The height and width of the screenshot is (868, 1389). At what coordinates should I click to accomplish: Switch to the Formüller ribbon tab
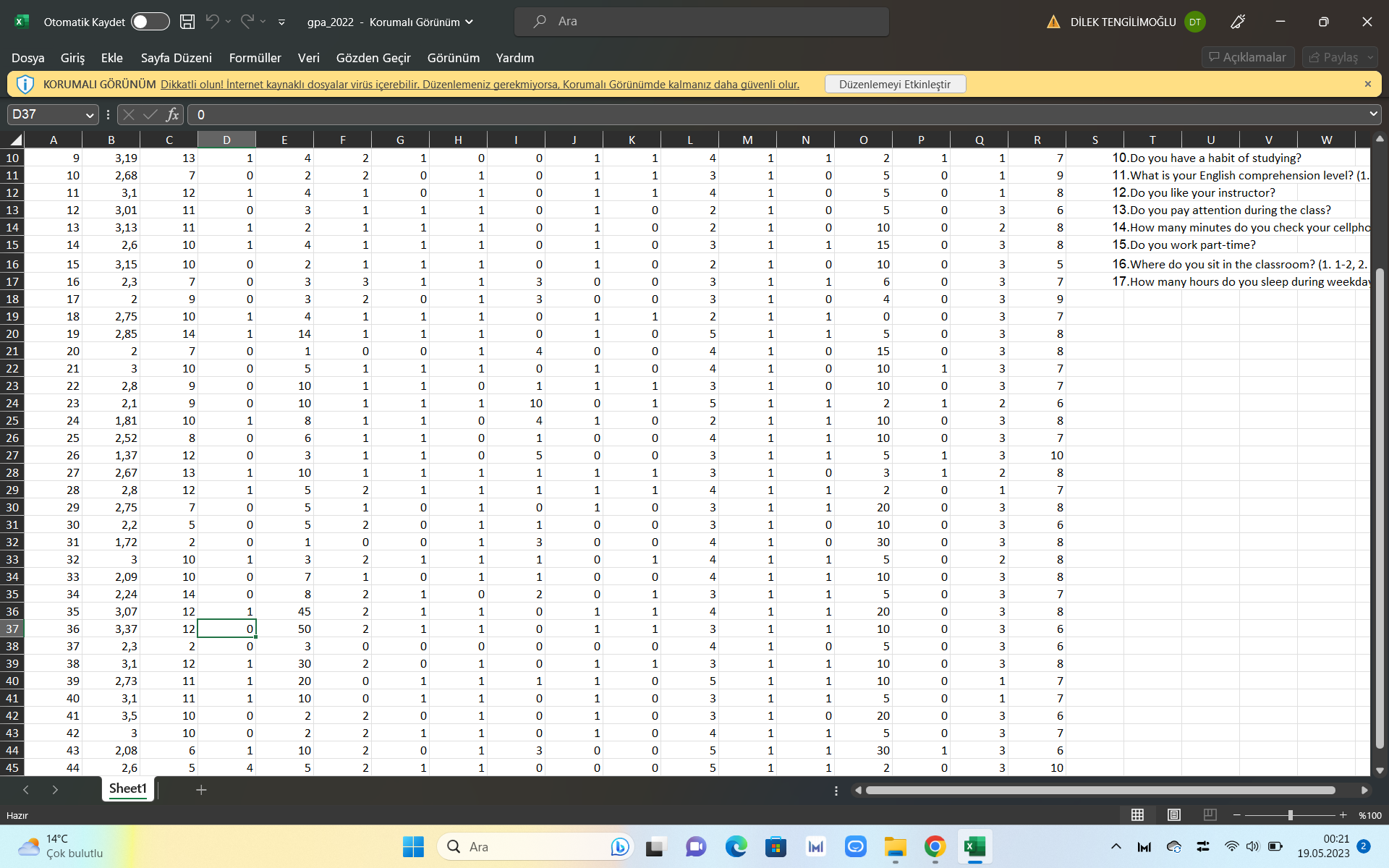point(255,58)
